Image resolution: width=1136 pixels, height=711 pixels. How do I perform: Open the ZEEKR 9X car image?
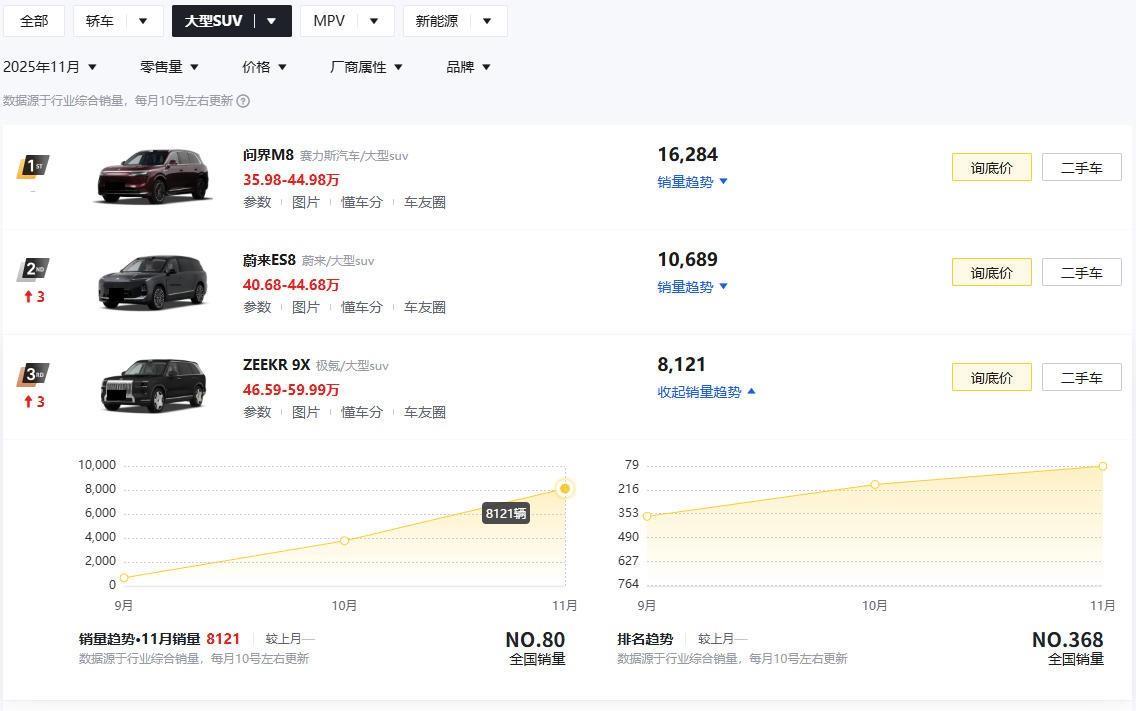click(x=153, y=386)
